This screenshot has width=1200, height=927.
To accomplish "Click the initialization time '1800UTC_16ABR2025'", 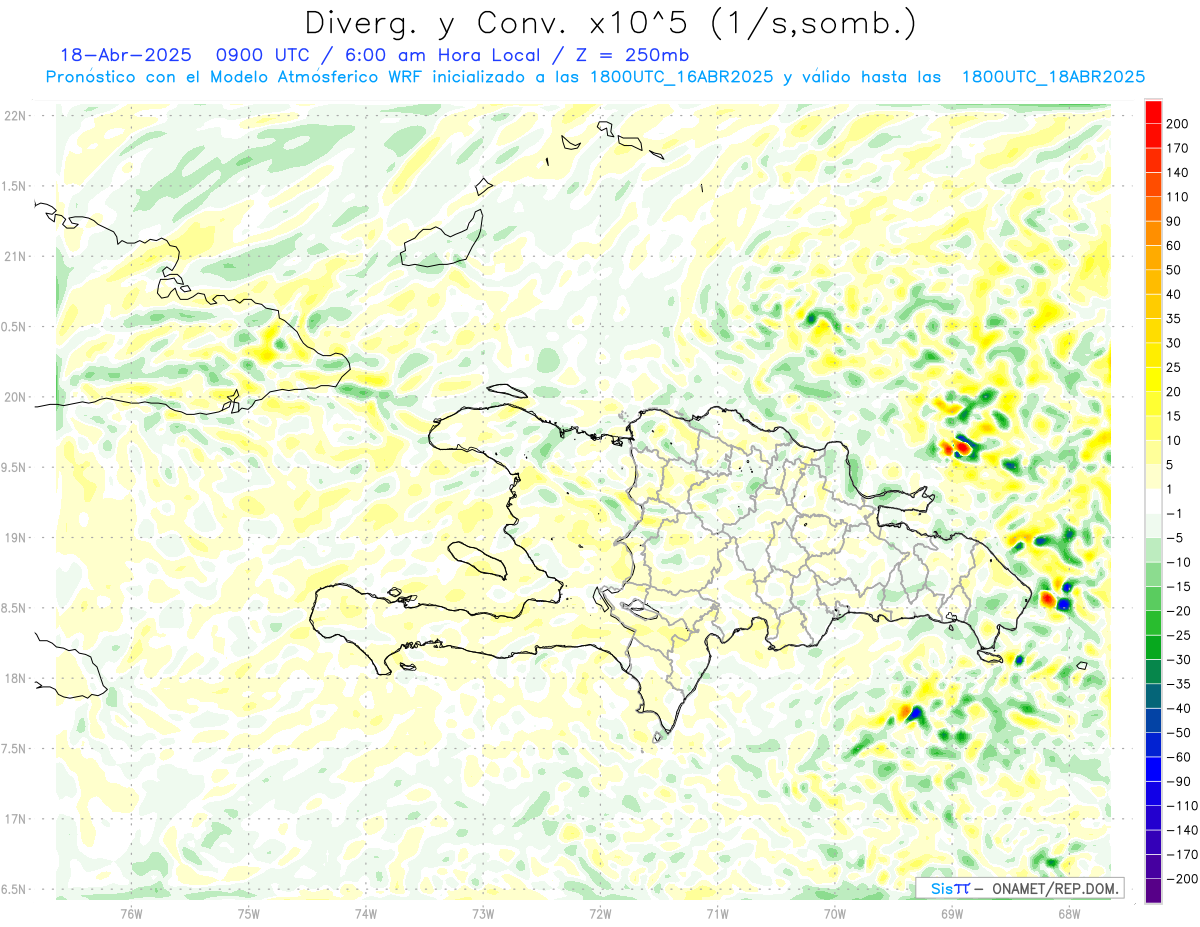I will coord(681,77).
